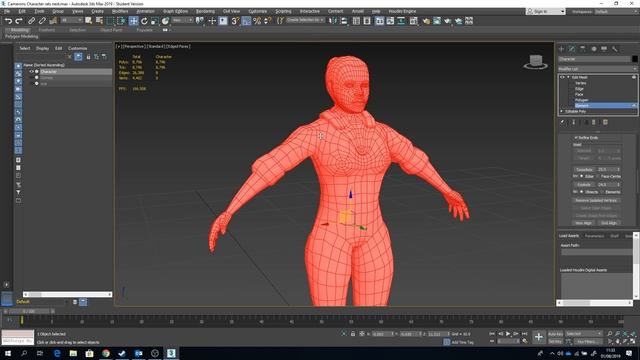Click the Scene Explorer horizontal scrollbar
Screen dimensions: 640x360
click(x=67, y=294)
